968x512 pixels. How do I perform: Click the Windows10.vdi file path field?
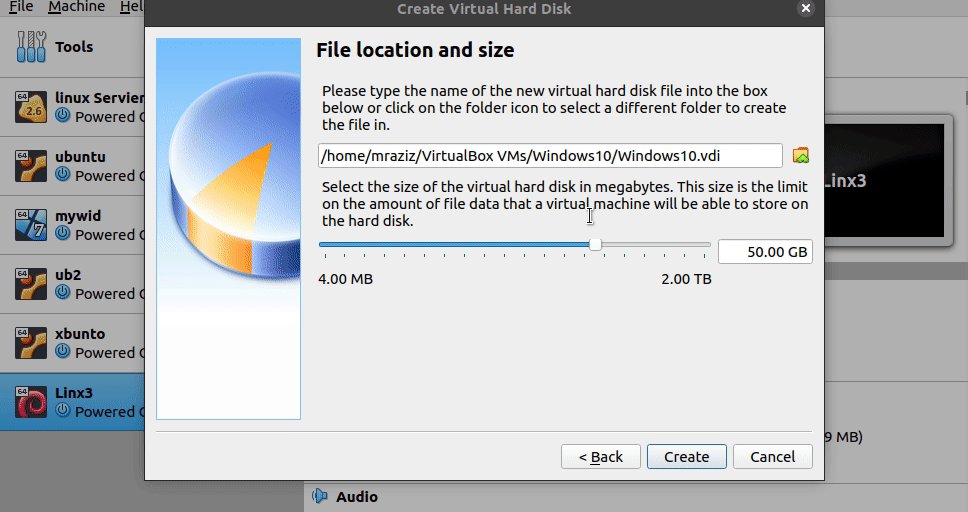[x=550, y=156]
